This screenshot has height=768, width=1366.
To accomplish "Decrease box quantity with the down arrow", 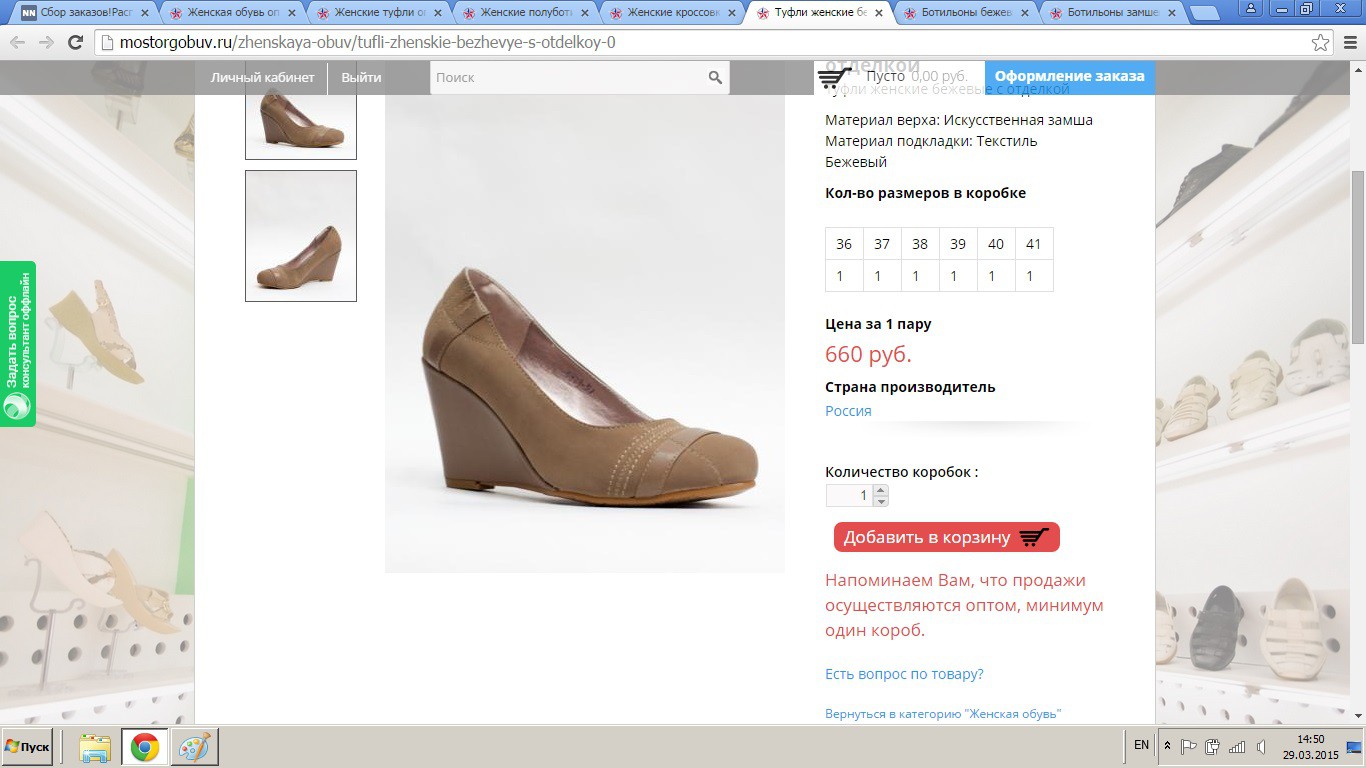I will 880,501.
